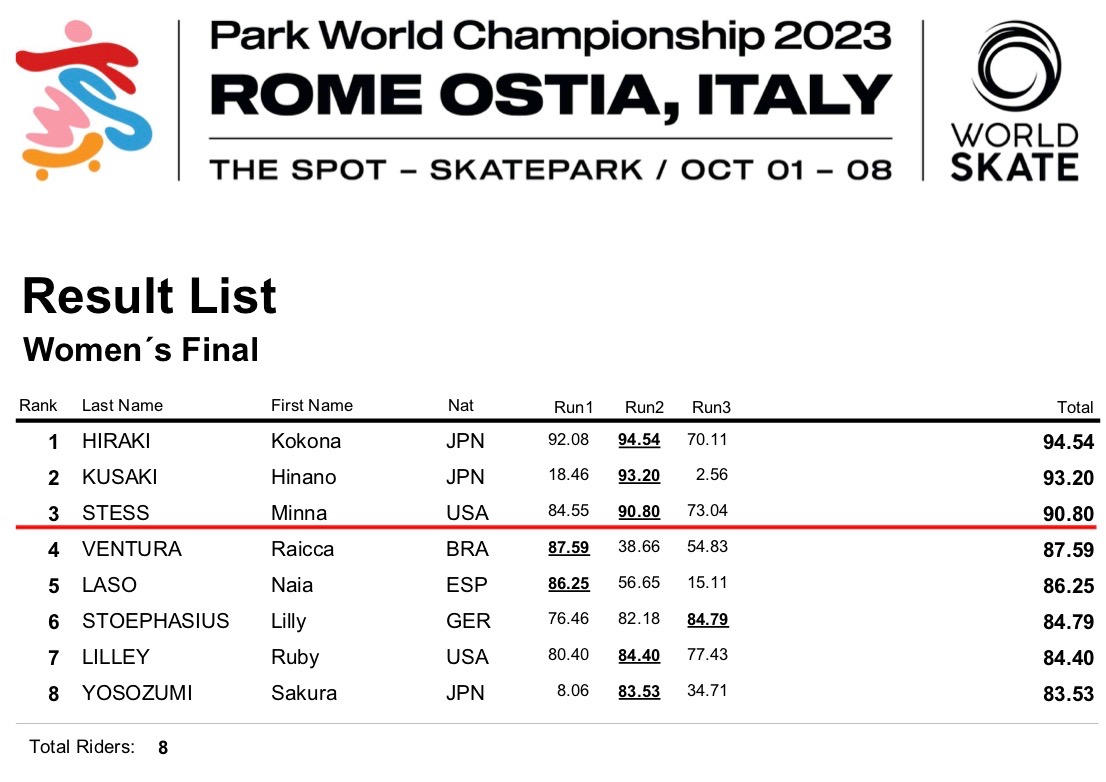Click the Result List heading

point(149,297)
